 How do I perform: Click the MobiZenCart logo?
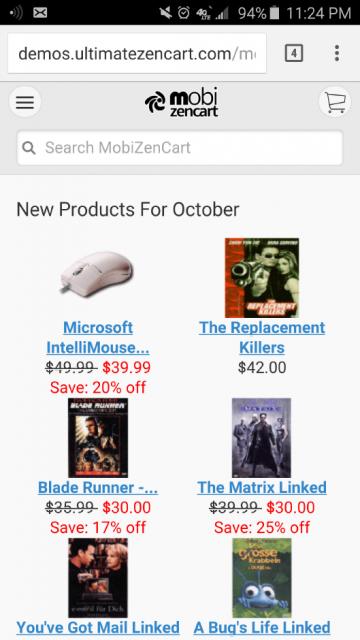tap(182, 102)
